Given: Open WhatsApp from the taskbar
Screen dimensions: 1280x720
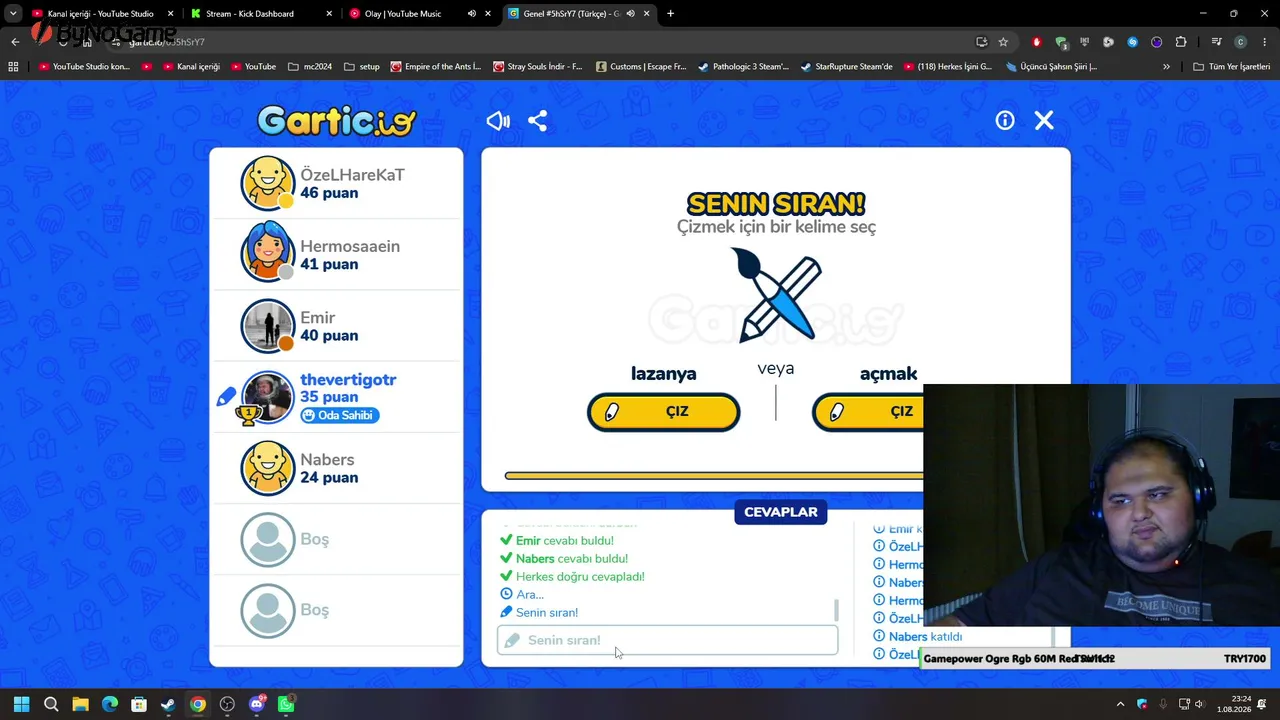Looking at the screenshot, I should 286,704.
